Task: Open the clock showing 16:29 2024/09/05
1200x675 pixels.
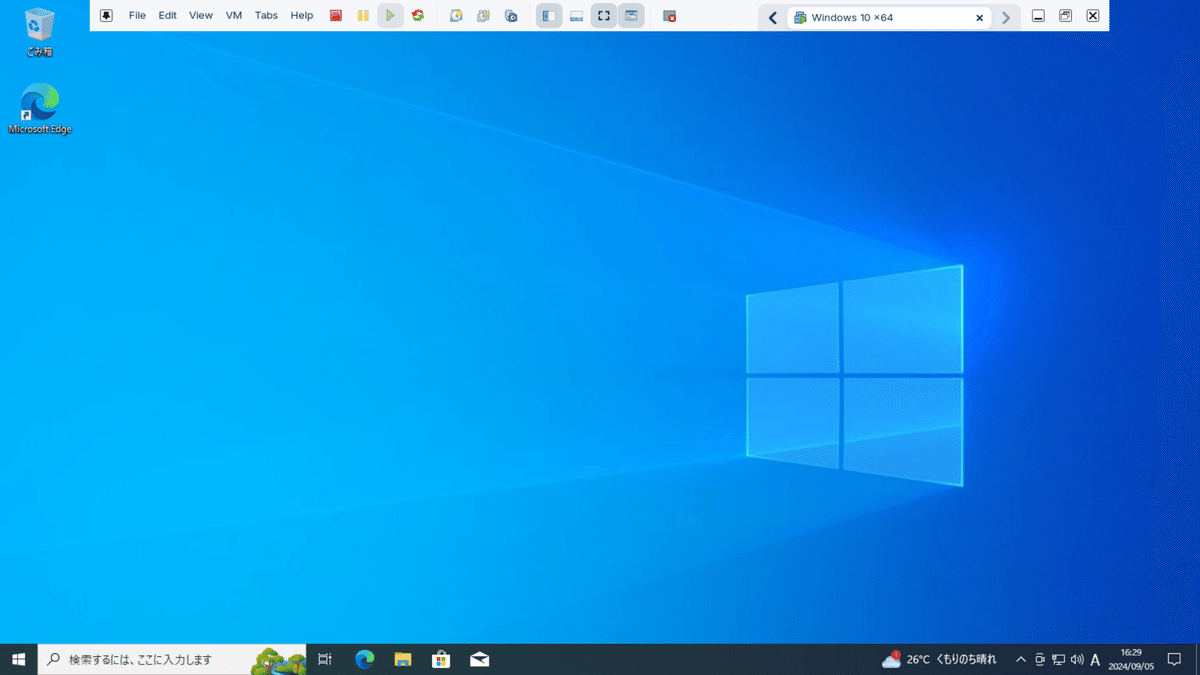Action: [1131, 659]
